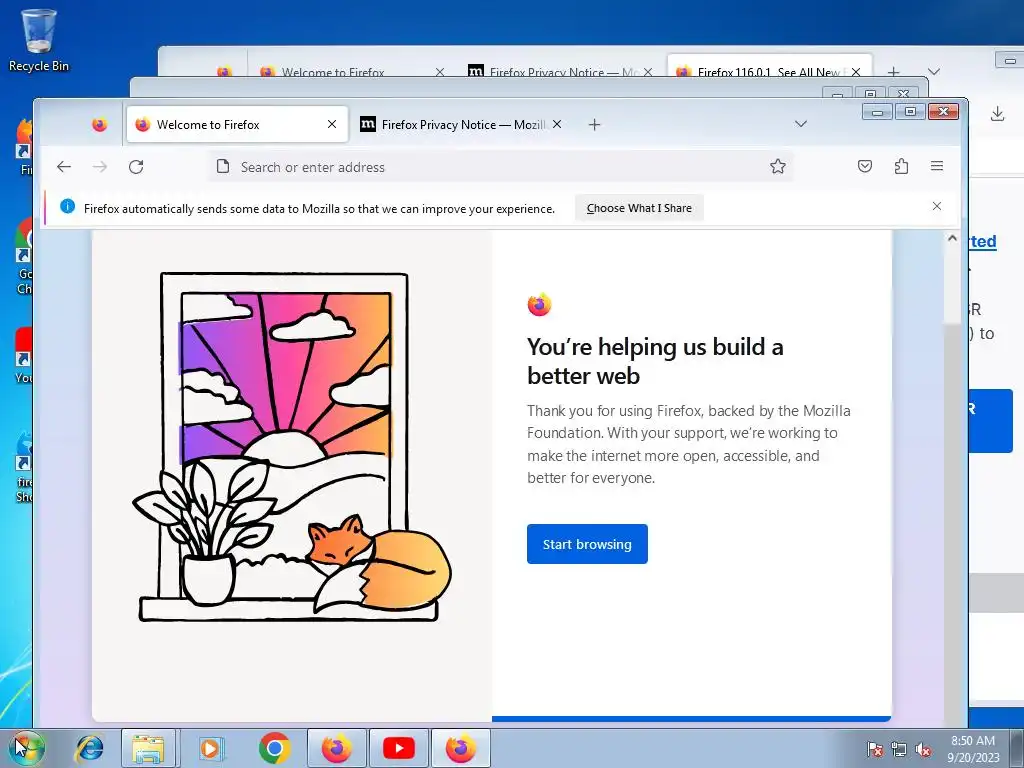Open Windows Start menu
The width and height of the screenshot is (1024, 768).
click(25, 748)
